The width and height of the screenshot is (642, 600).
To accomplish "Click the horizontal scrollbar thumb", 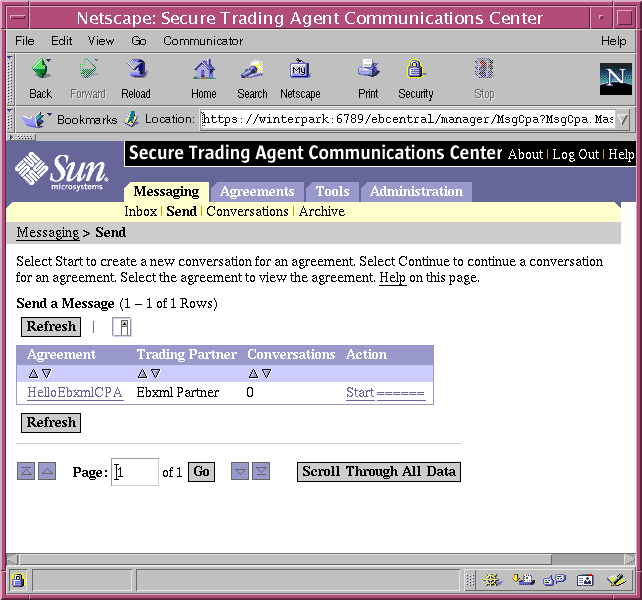I will pyautogui.click(x=285, y=559).
